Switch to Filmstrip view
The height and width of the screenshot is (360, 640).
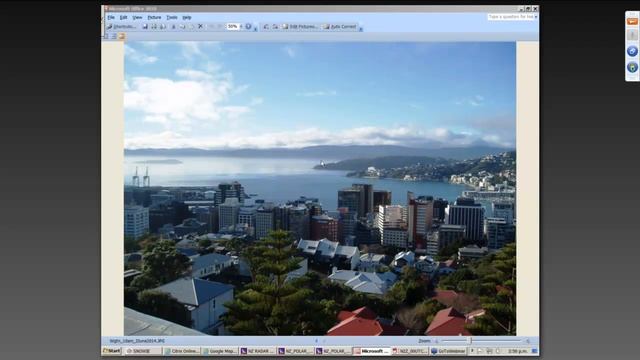[114, 36]
